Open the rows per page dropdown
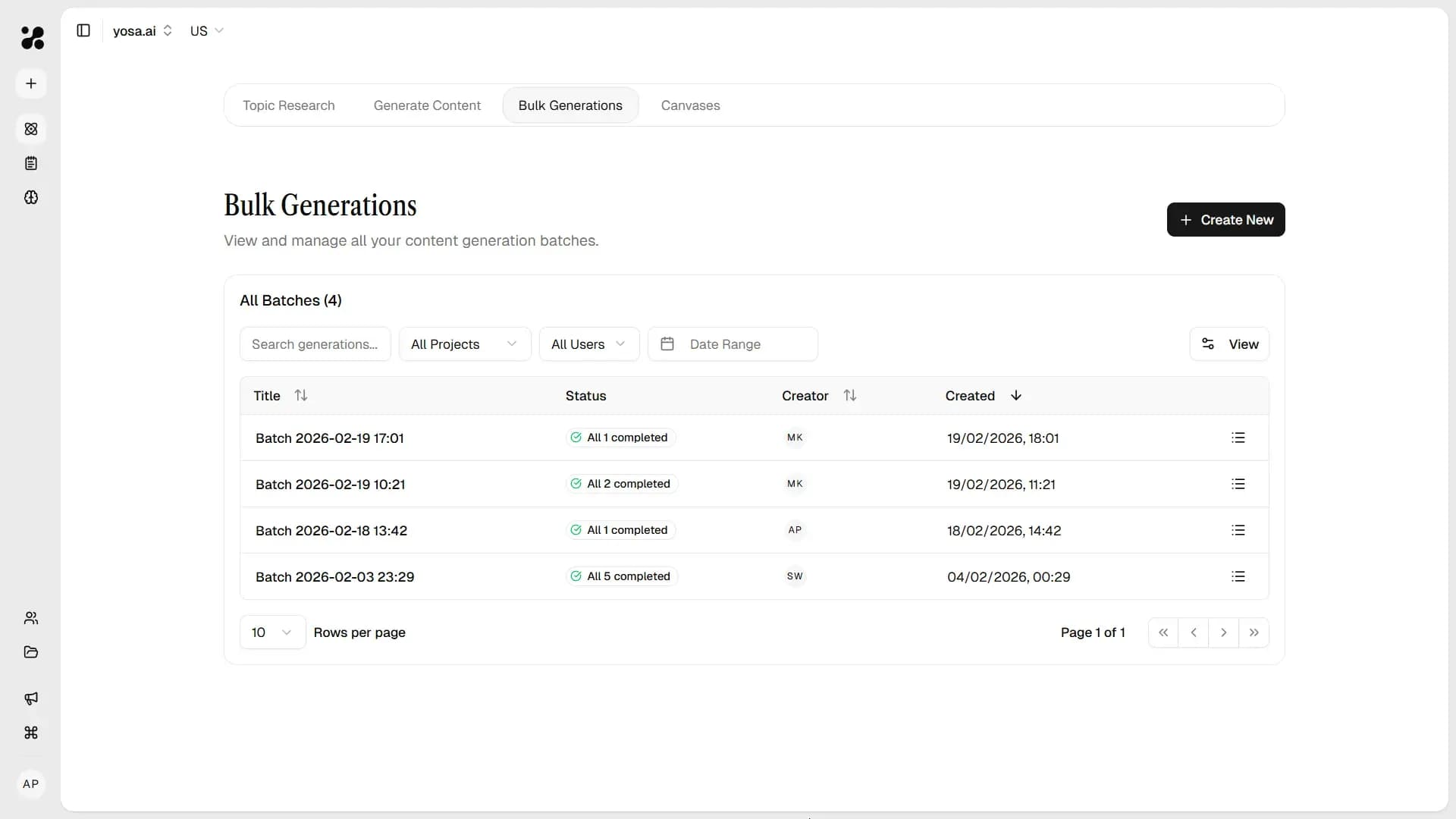This screenshot has height=819, width=1456. [271, 632]
